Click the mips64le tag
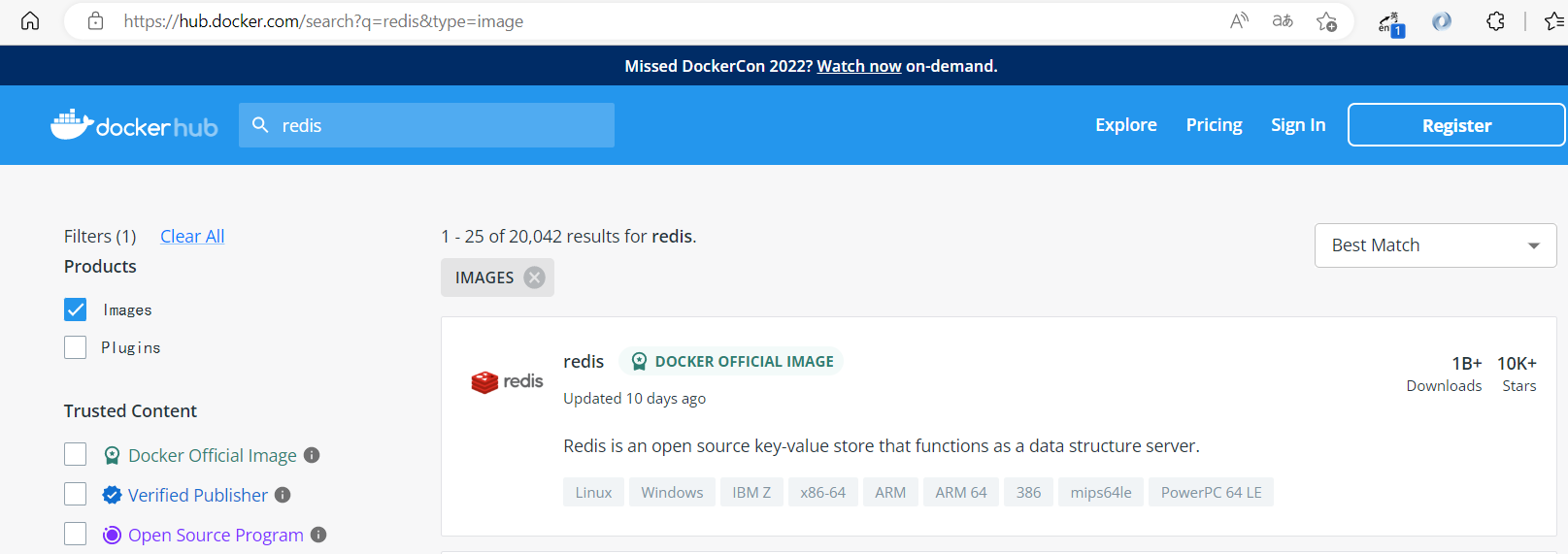1568x554 pixels. point(1101,492)
